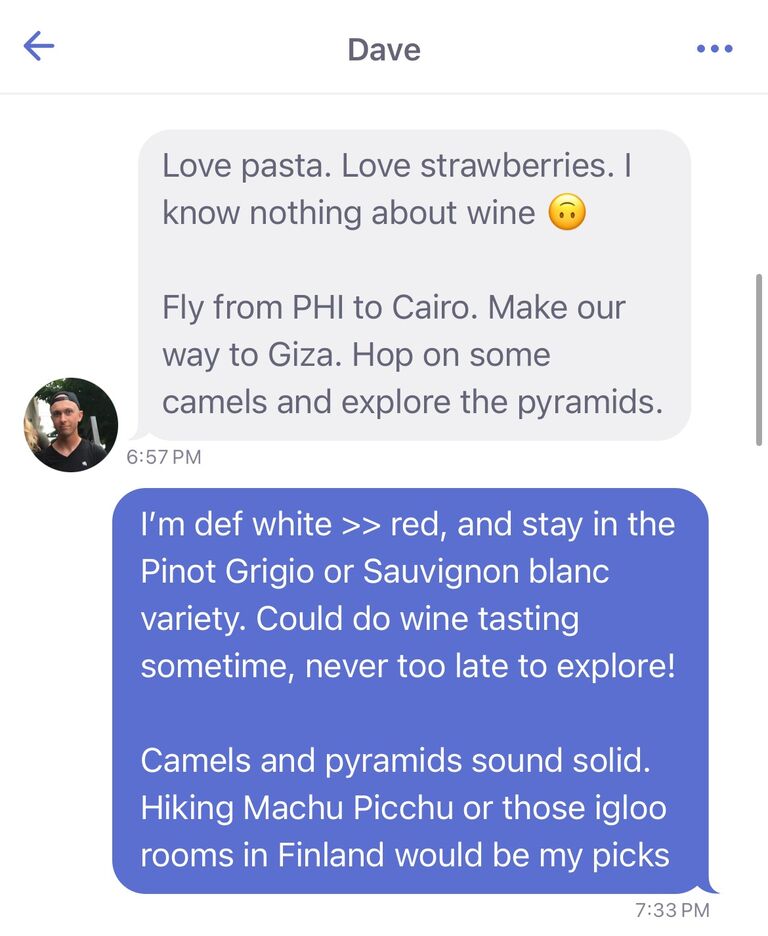The image size is (768, 936).
Task: Tap the upside-down smiley emoji
Action: click(x=567, y=213)
